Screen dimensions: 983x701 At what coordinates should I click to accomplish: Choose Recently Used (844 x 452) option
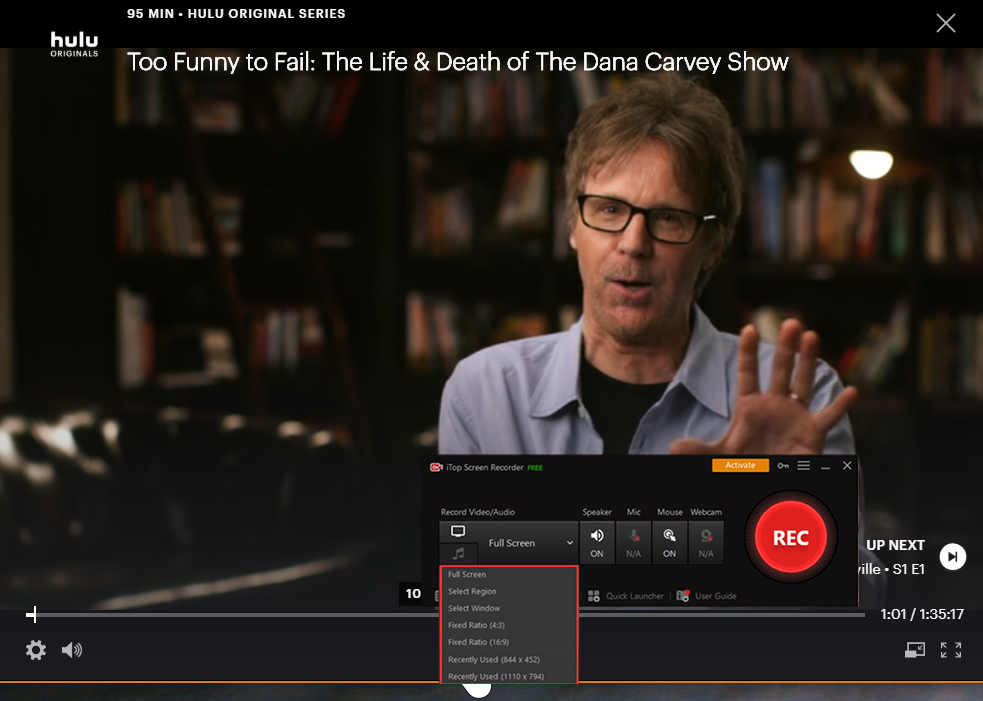point(494,660)
